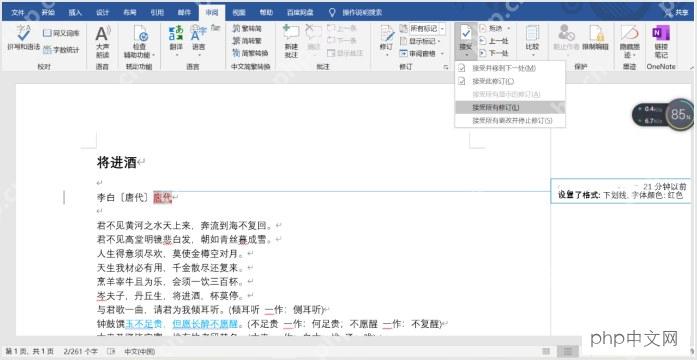697x360 pixels.
Task: Open 修订 group dialog launcher arrow
Action: 445,67
